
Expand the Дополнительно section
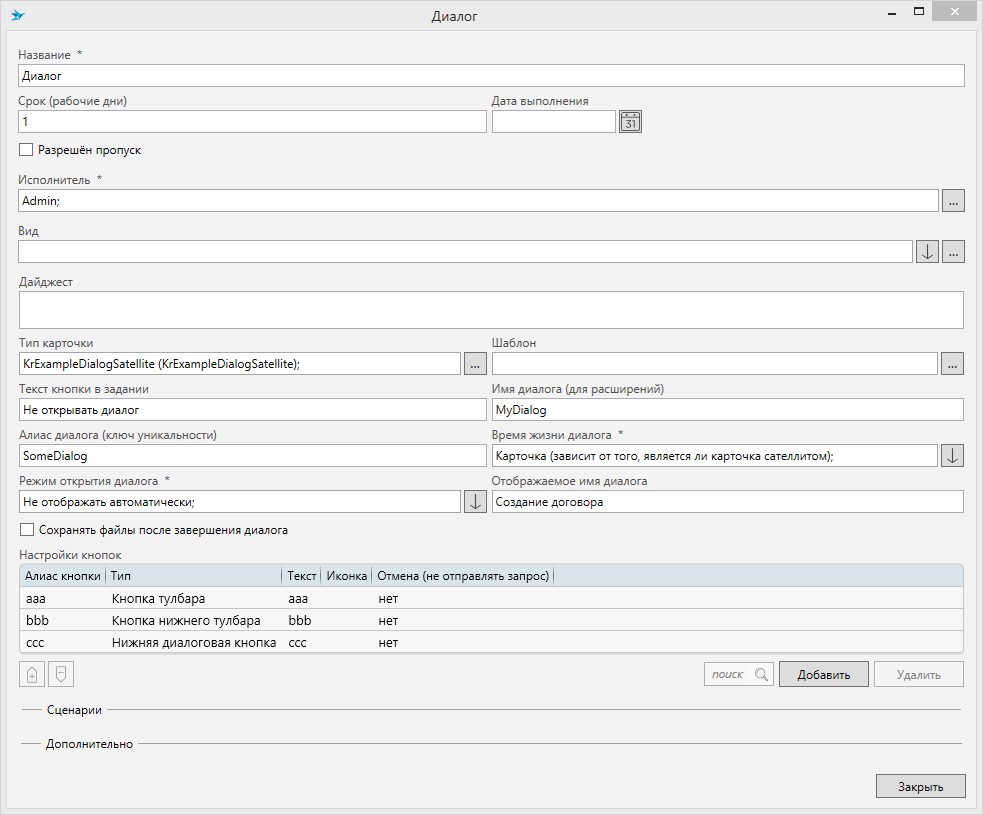89,744
